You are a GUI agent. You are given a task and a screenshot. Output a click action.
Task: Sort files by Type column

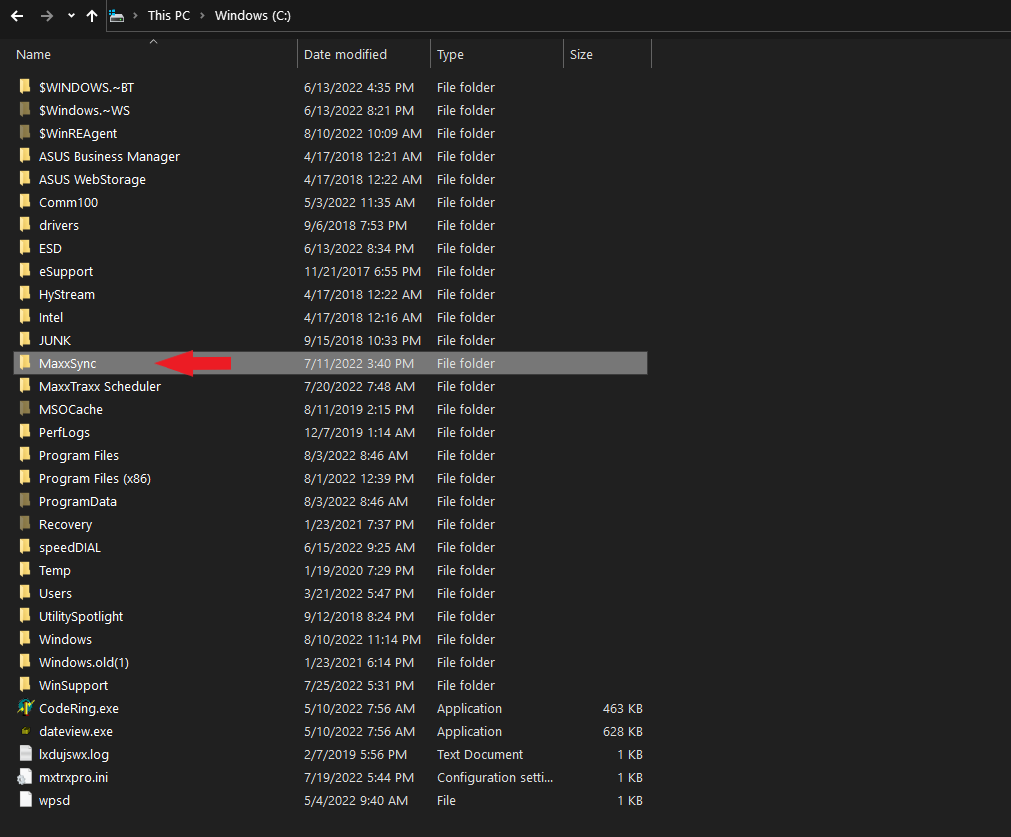(x=450, y=55)
